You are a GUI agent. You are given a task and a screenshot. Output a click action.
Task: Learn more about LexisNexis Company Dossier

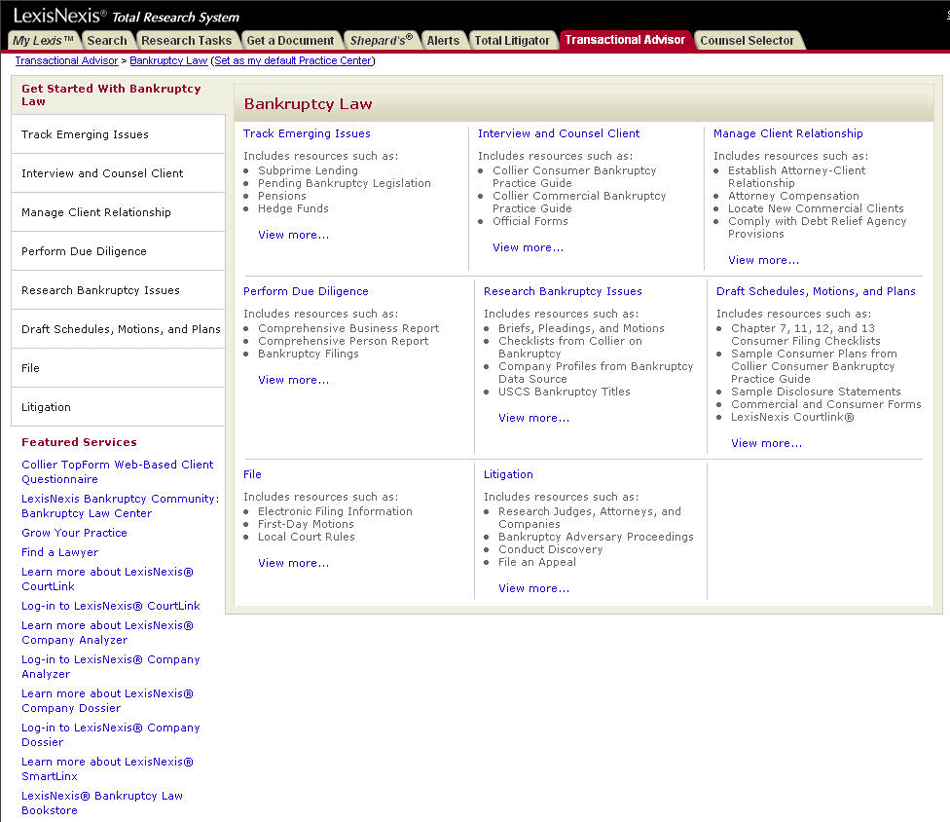[x=107, y=701]
